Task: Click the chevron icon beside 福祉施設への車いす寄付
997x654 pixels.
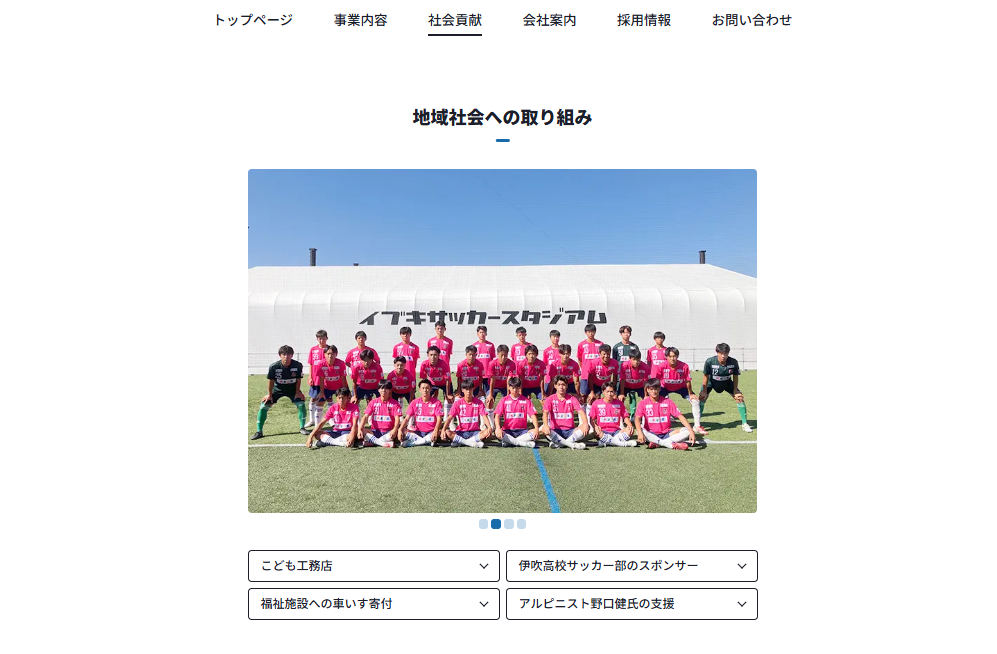Action: [x=484, y=604]
